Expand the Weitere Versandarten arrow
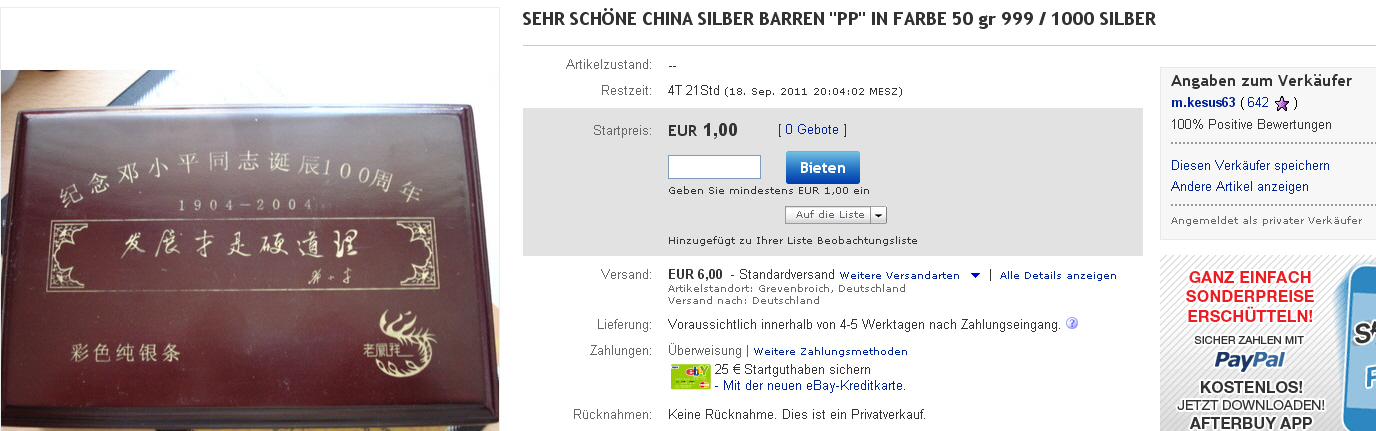1376x431 pixels. 975,276
